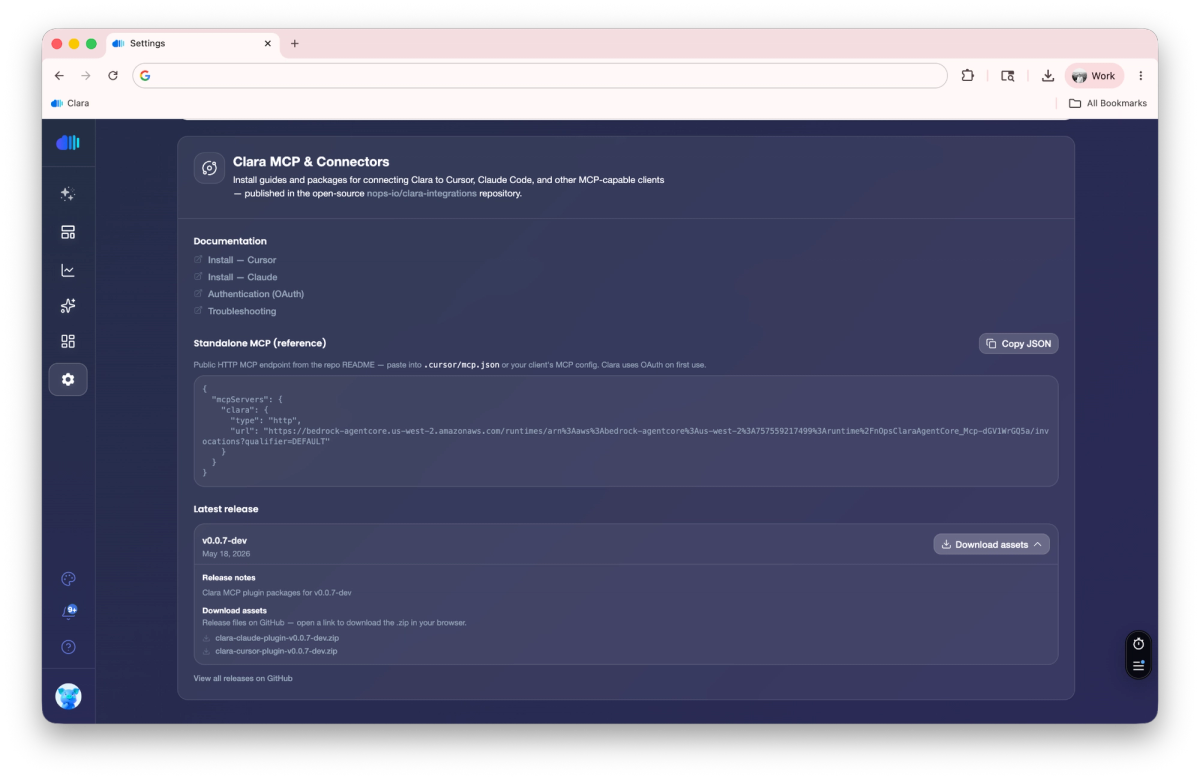This screenshot has height=779, width=1200.
Task: Open the user avatar at sidebar bottom
Action: pos(68,697)
